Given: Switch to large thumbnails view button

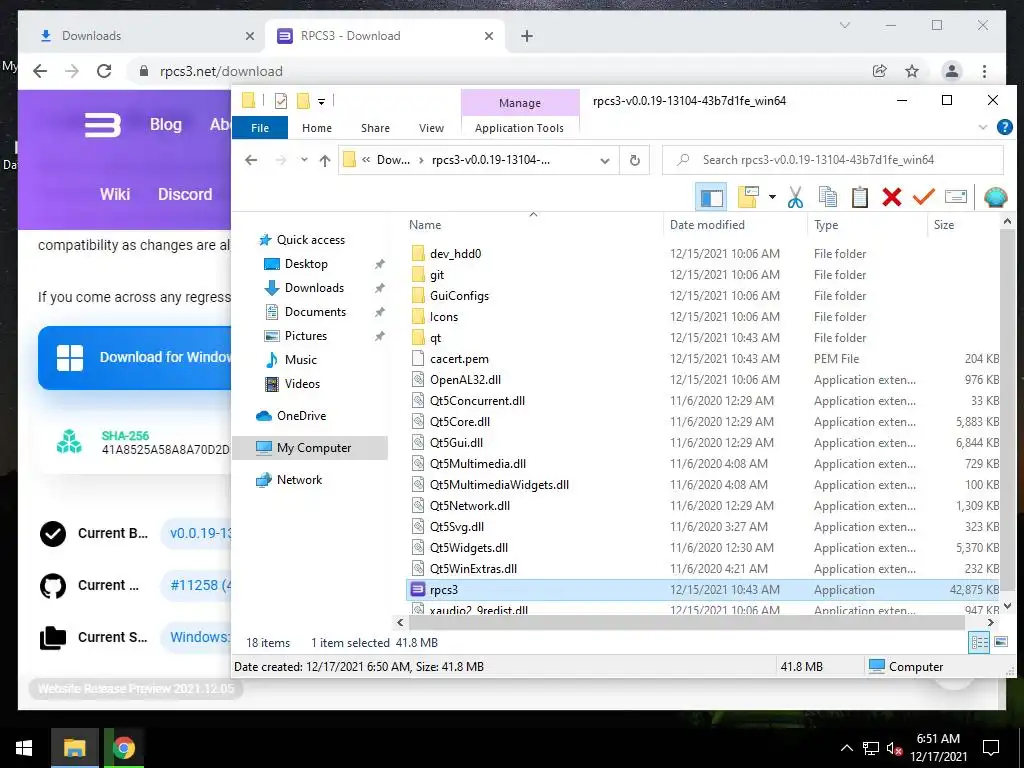Looking at the screenshot, I should 1000,643.
